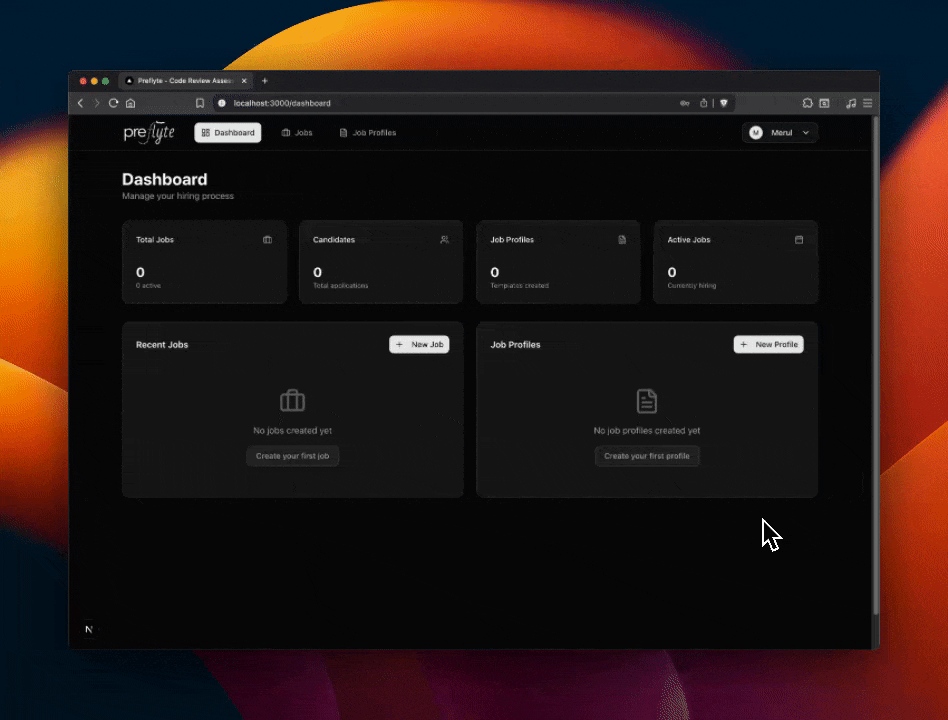Click the people icon on Candidates card
The width and height of the screenshot is (948, 720).
pos(444,240)
